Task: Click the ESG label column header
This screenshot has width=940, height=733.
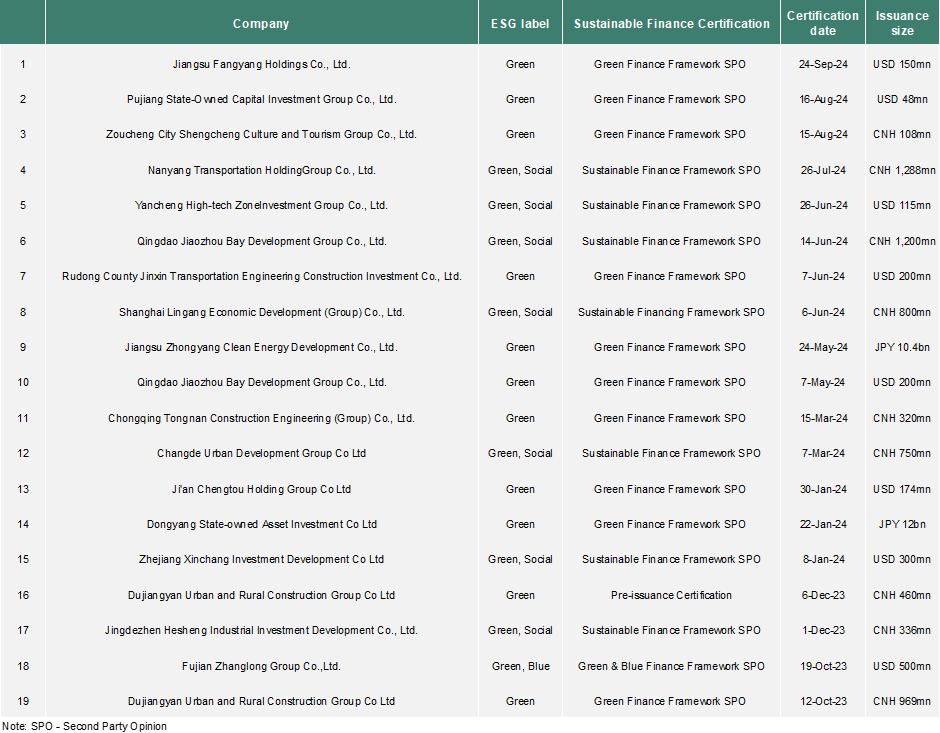Action: click(x=520, y=23)
